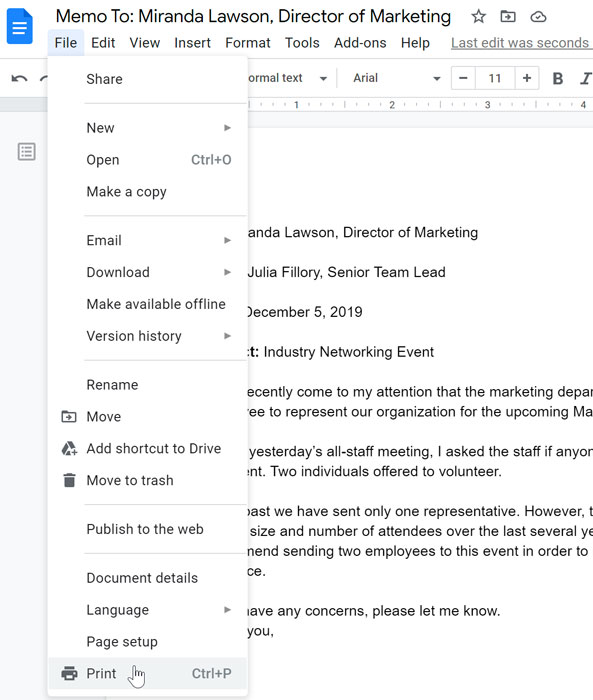Click the document title text
593x700 pixels.
[253, 17]
